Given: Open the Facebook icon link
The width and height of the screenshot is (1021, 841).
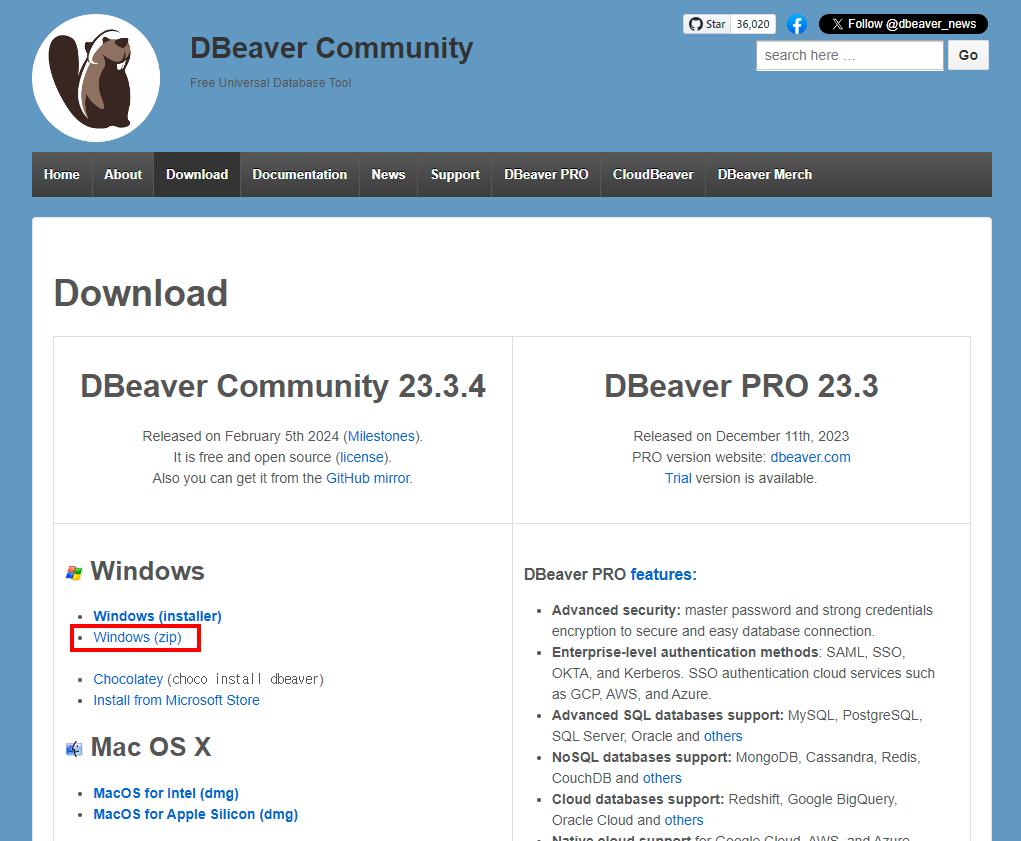Looking at the screenshot, I should pos(796,24).
